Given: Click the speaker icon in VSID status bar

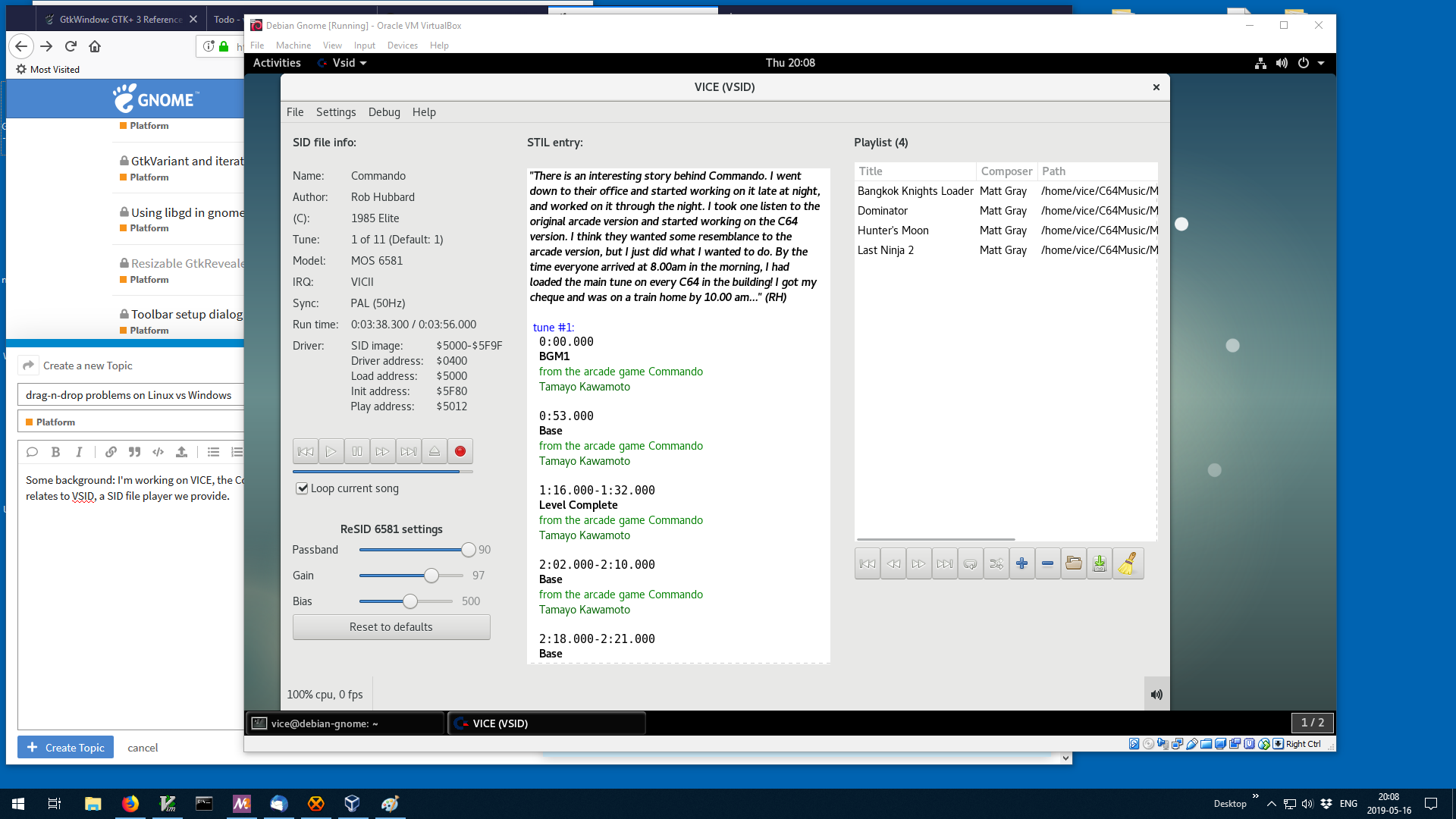Looking at the screenshot, I should click(x=1156, y=695).
